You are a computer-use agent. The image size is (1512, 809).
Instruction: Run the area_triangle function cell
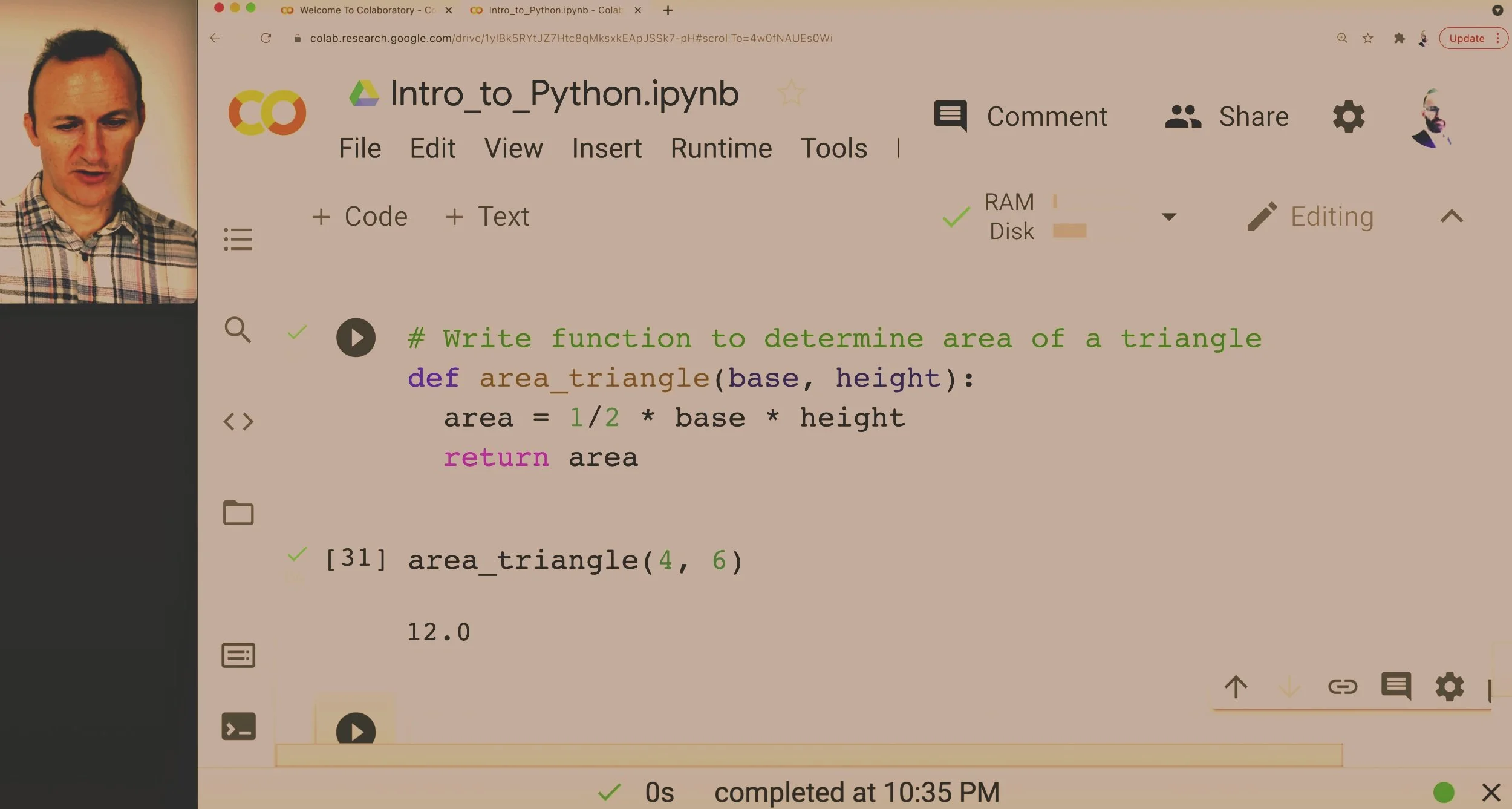point(356,338)
